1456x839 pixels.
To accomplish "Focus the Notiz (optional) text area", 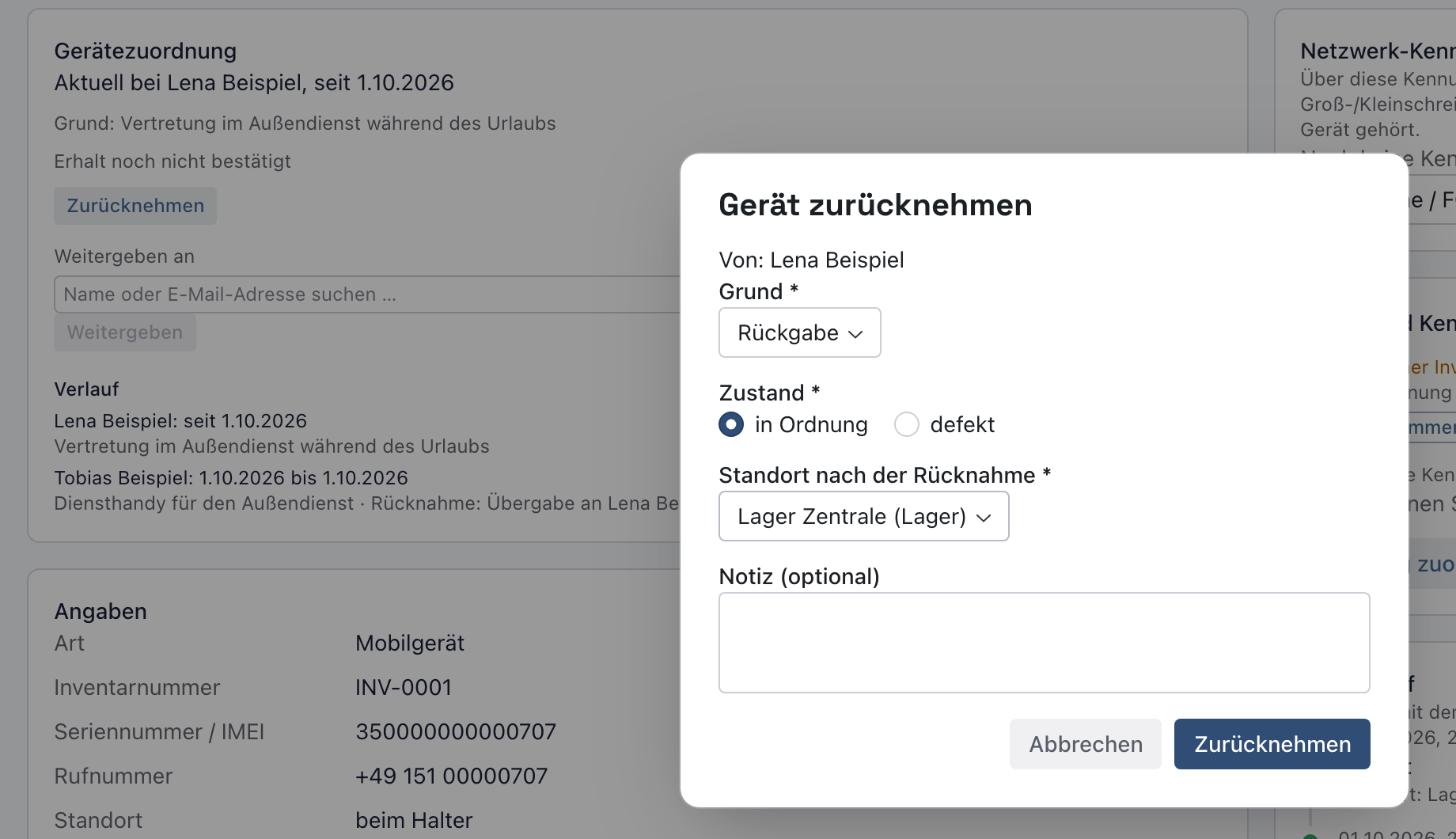I will coord(1044,643).
